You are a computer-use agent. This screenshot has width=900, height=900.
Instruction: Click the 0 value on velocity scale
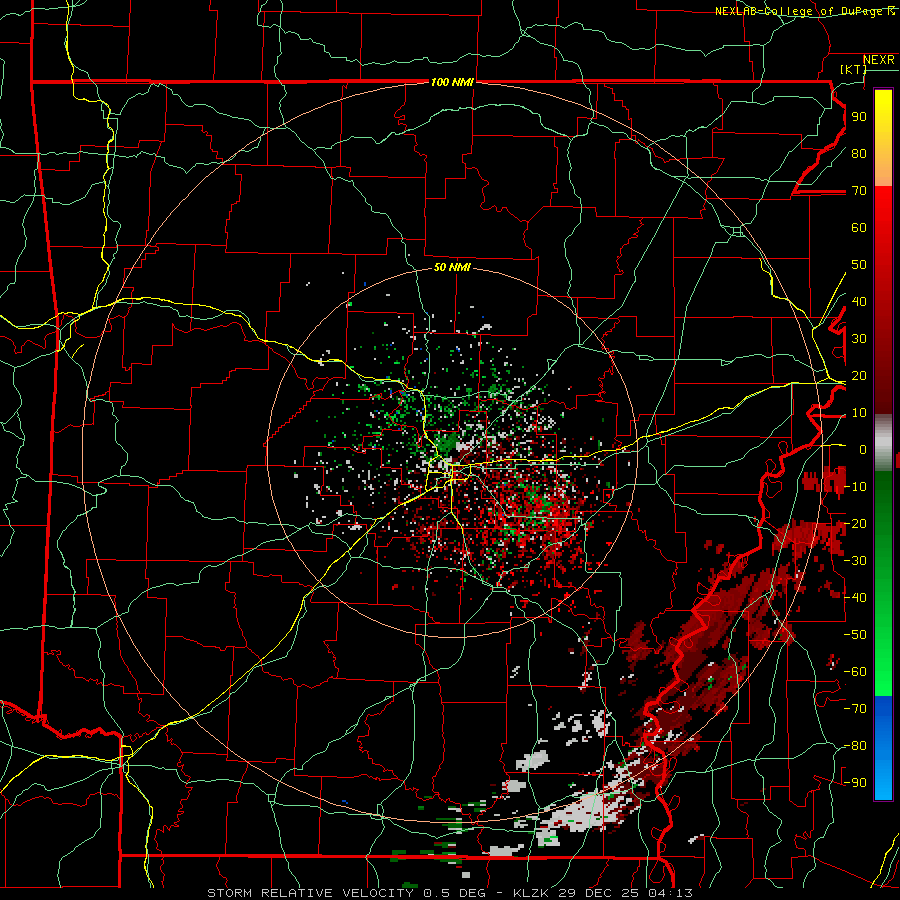click(x=863, y=449)
